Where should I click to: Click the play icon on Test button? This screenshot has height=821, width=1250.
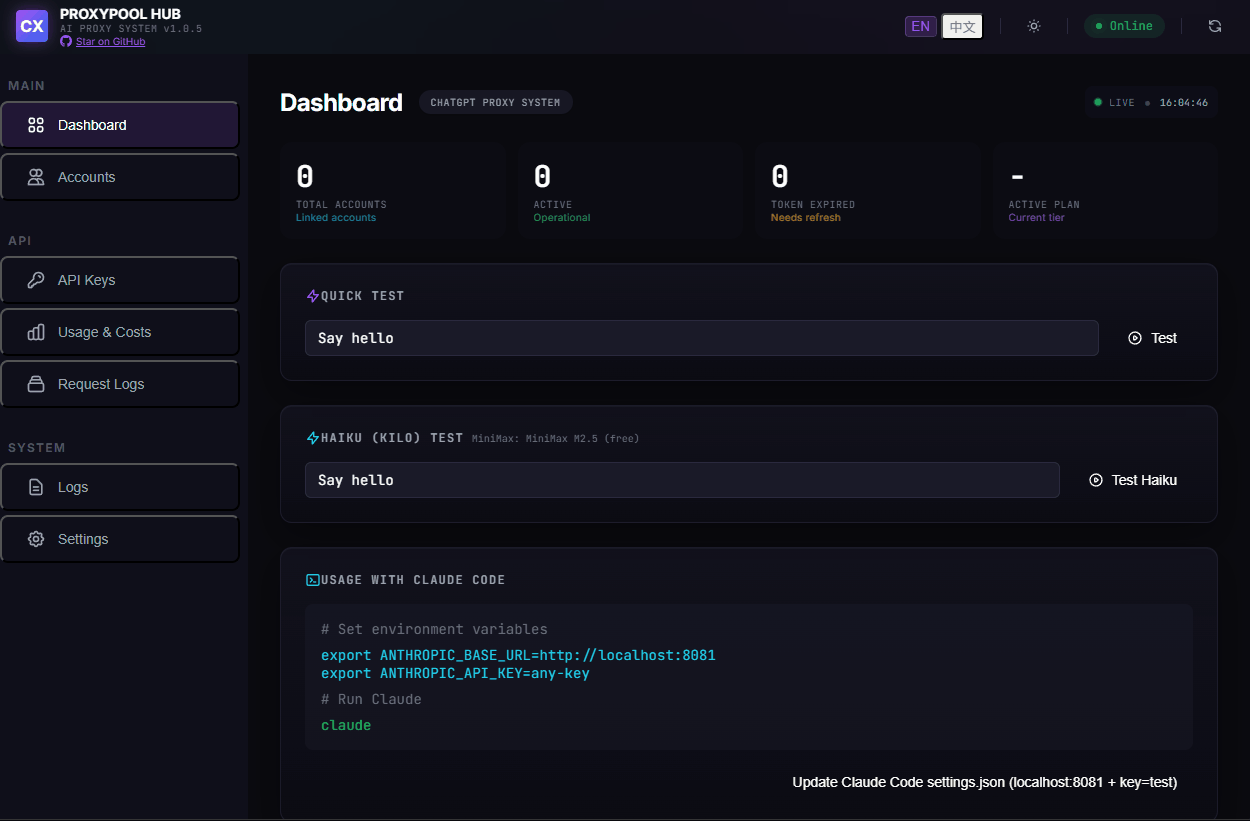(1135, 338)
